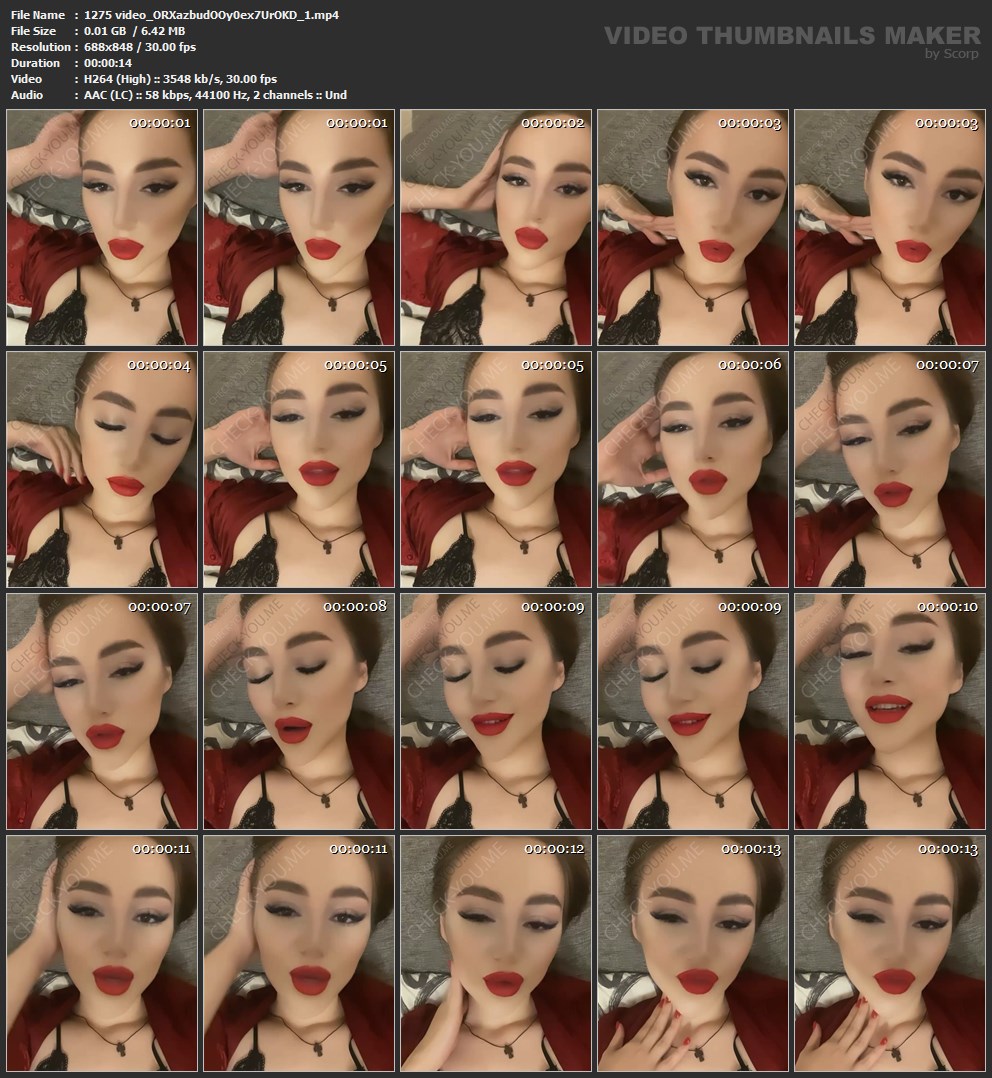Open the thumbnail stamped 00:00:06
Screen dimensions: 992x1078
[x=692, y=469]
